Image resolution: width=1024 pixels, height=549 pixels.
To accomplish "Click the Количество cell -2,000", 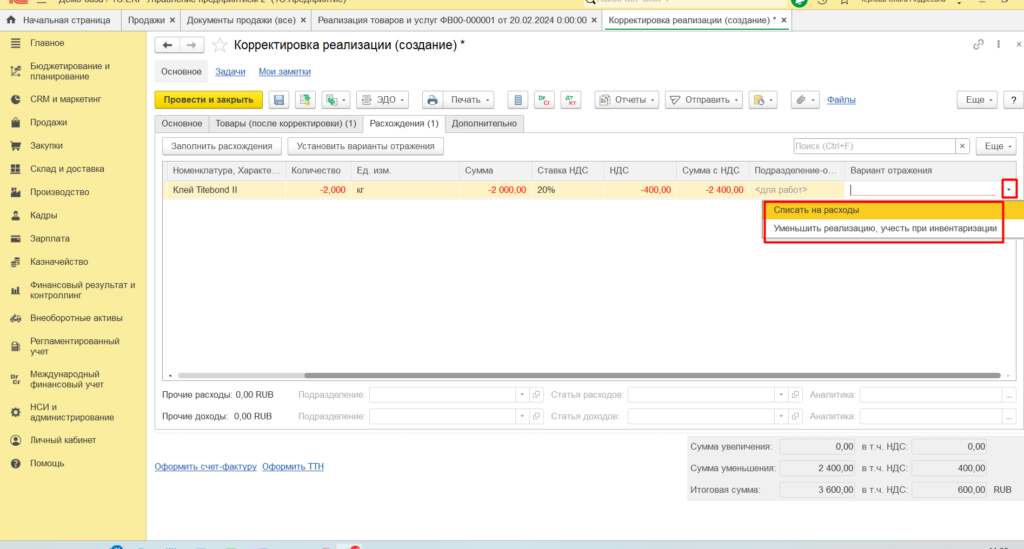I will (x=317, y=190).
